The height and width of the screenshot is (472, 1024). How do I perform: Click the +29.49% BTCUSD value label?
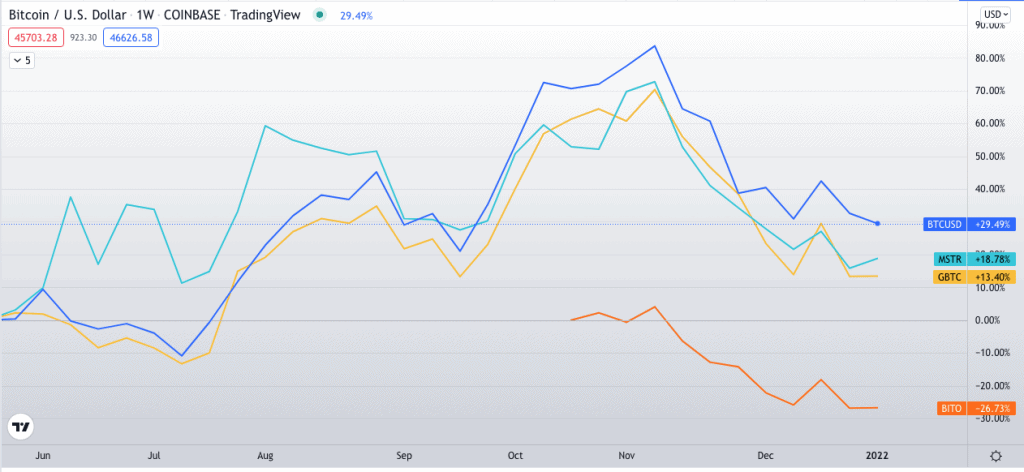tap(990, 225)
